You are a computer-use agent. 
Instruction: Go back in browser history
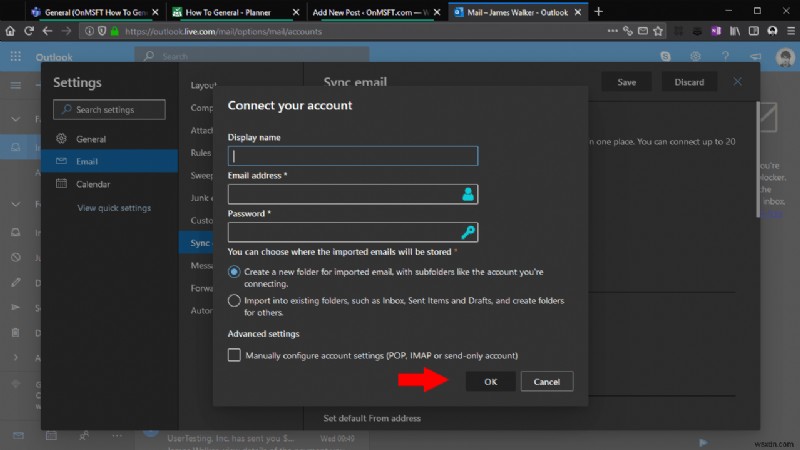tap(47, 31)
